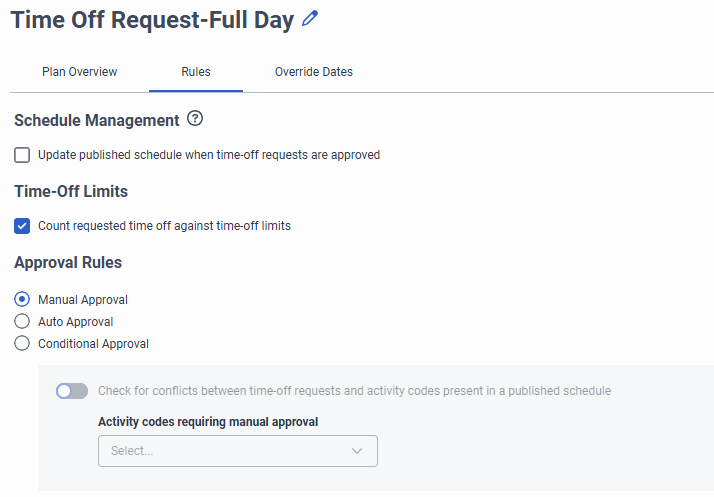Click 'Activity codes requiring manual approval' label
The image size is (714, 497).
point(208,422)
